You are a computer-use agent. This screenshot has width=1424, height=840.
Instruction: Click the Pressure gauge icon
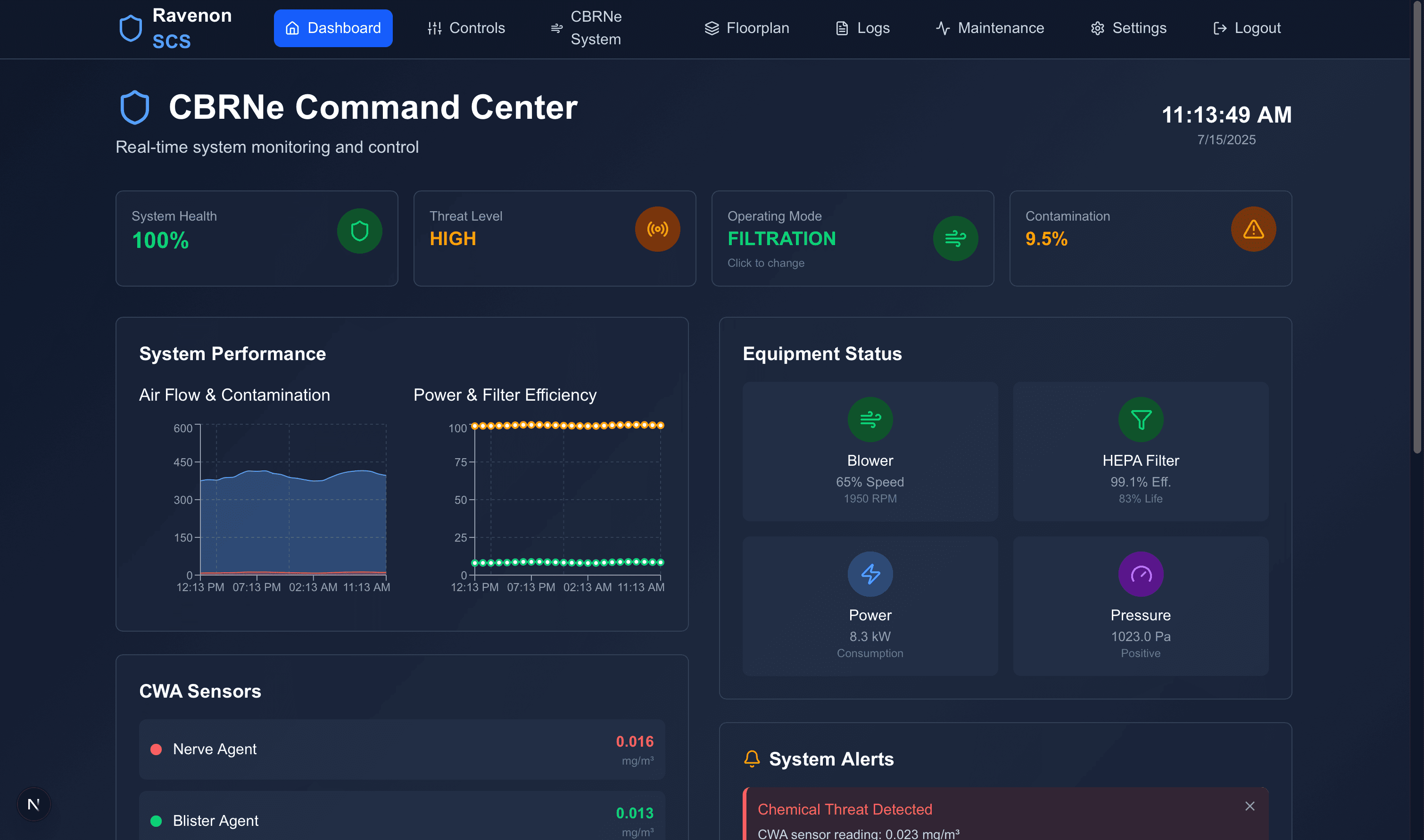click(x=1140, y=574)
